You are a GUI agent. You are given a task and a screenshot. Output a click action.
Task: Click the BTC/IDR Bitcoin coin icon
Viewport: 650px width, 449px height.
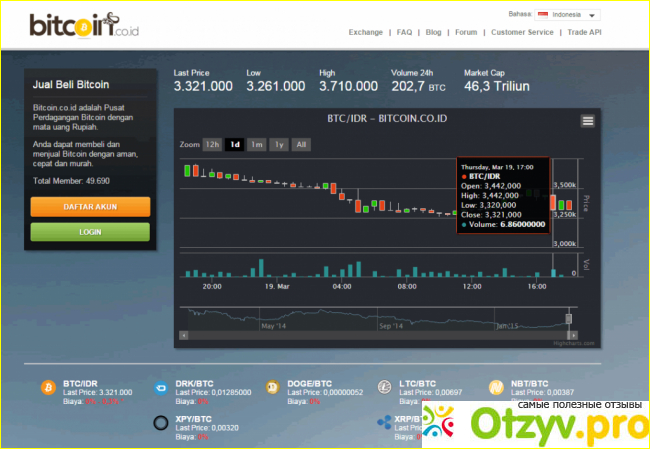pos(46,388)
